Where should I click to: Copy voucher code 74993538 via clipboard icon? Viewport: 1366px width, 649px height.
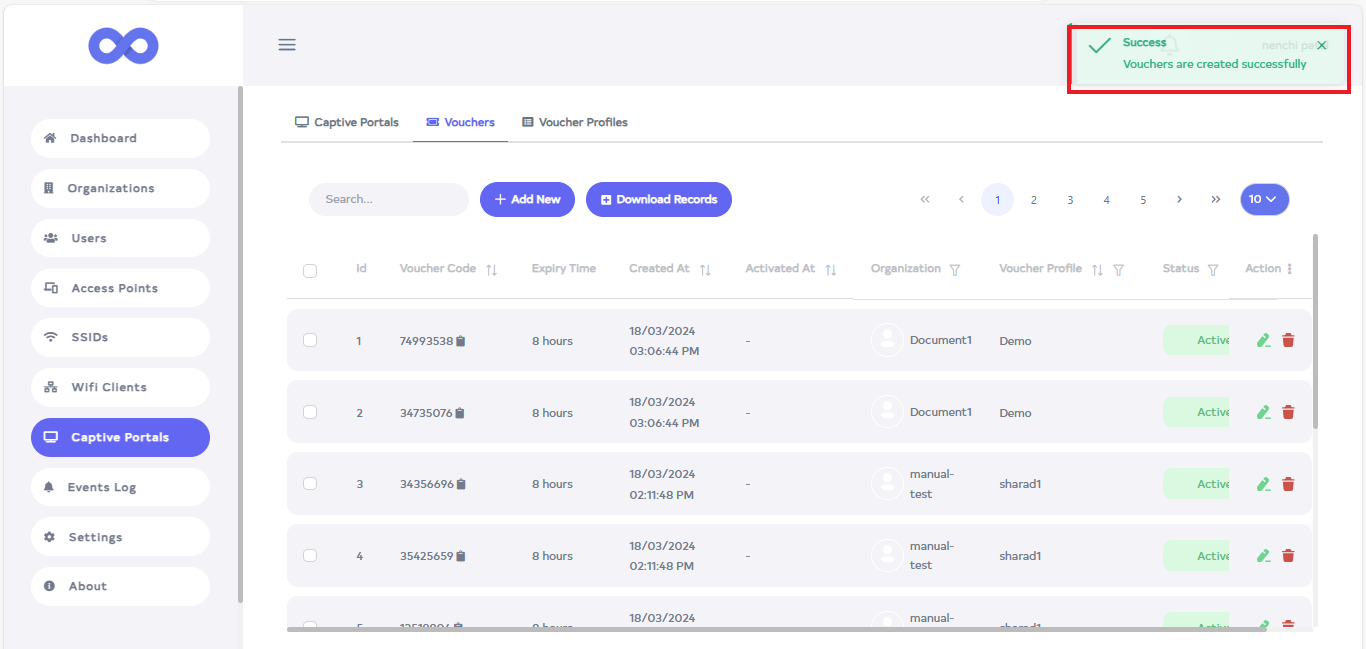(x=461, y=341)
